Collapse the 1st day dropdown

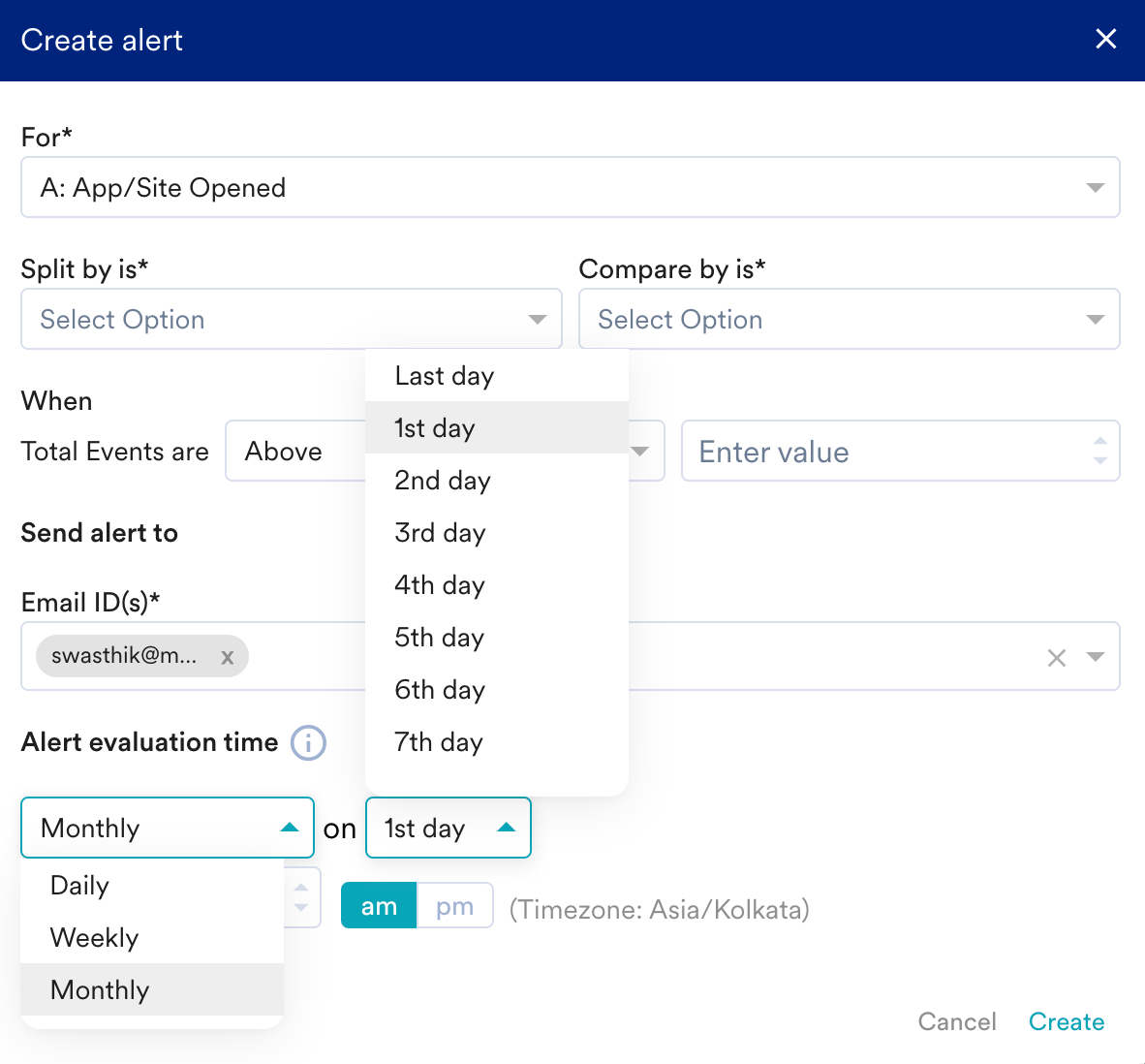pyautogui.click(x=448, y=828)
